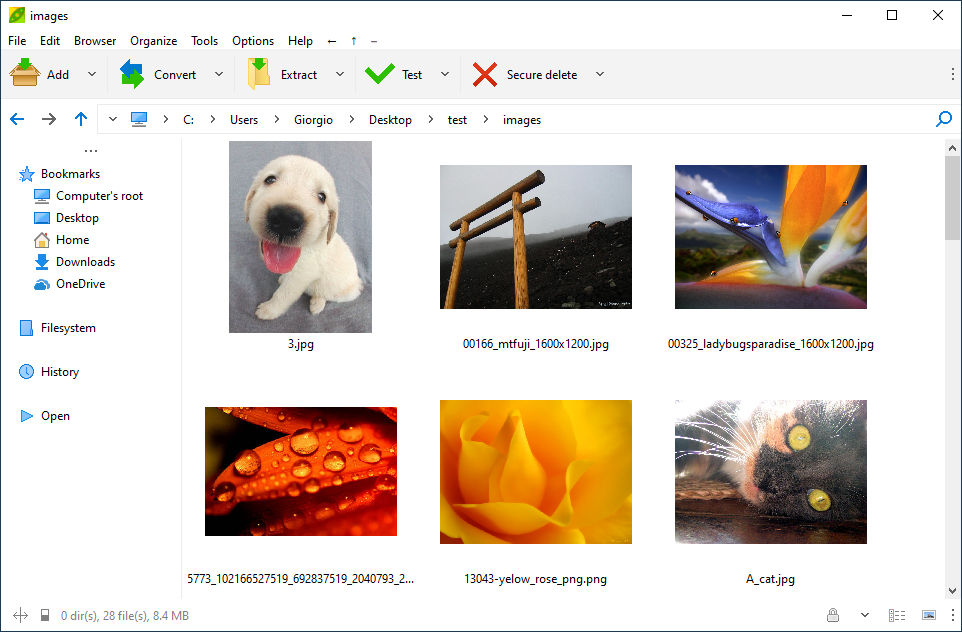Select Downloads in the bookmarks sidebar

click(x=85, y=262)
